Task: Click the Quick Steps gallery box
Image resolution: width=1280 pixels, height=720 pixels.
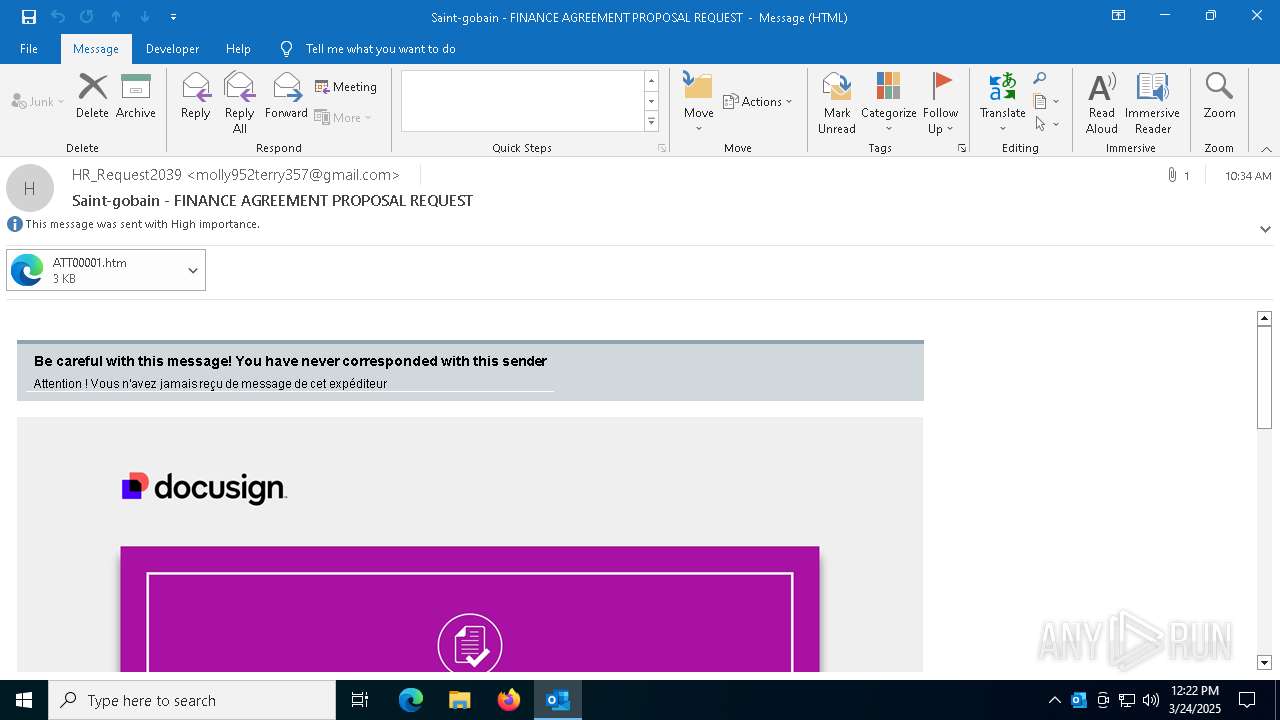Action: click(522, 101)
